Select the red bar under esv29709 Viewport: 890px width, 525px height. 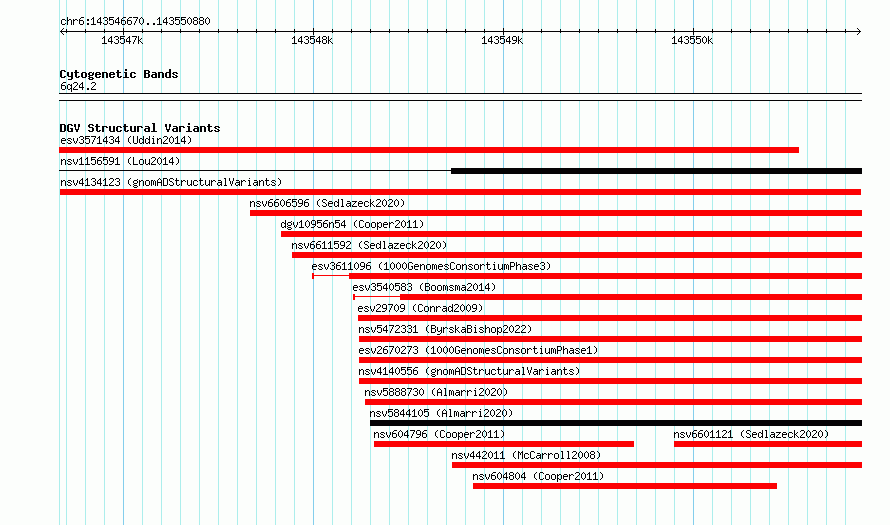[x=610, y=318]
